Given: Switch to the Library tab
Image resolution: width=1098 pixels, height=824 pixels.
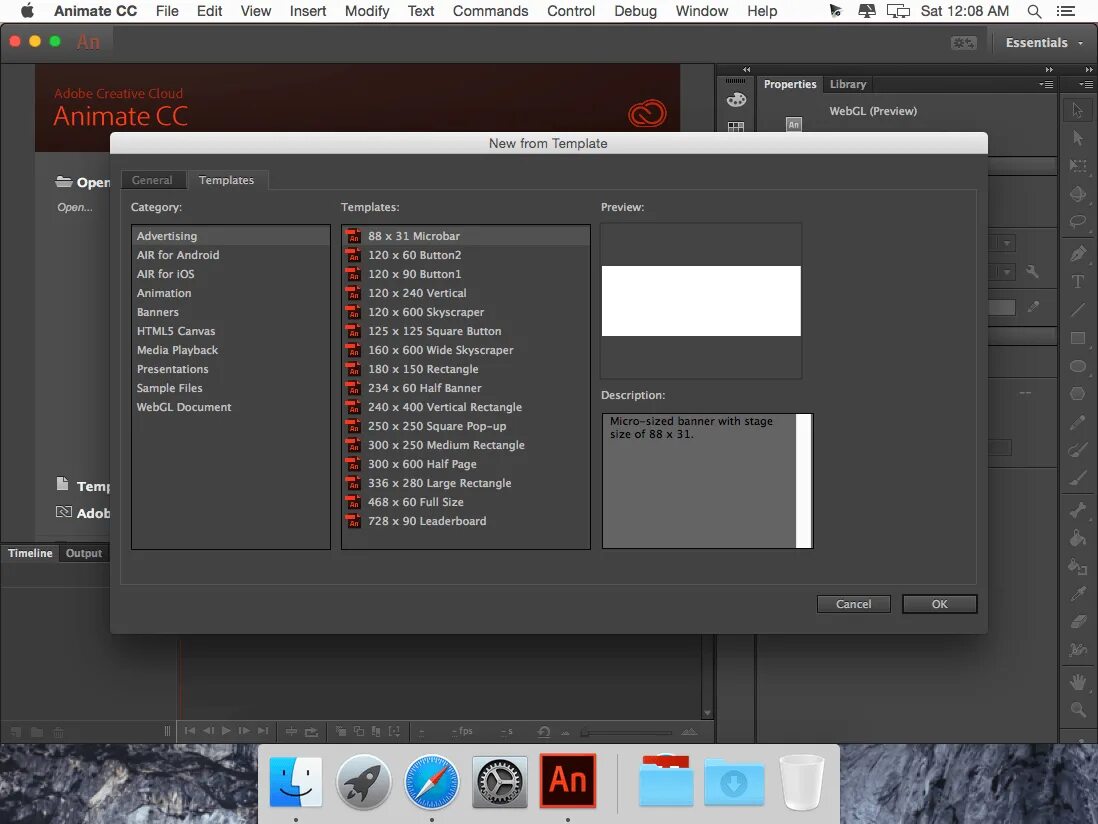Looking at the screenshot, I should (x=848, y=84).
